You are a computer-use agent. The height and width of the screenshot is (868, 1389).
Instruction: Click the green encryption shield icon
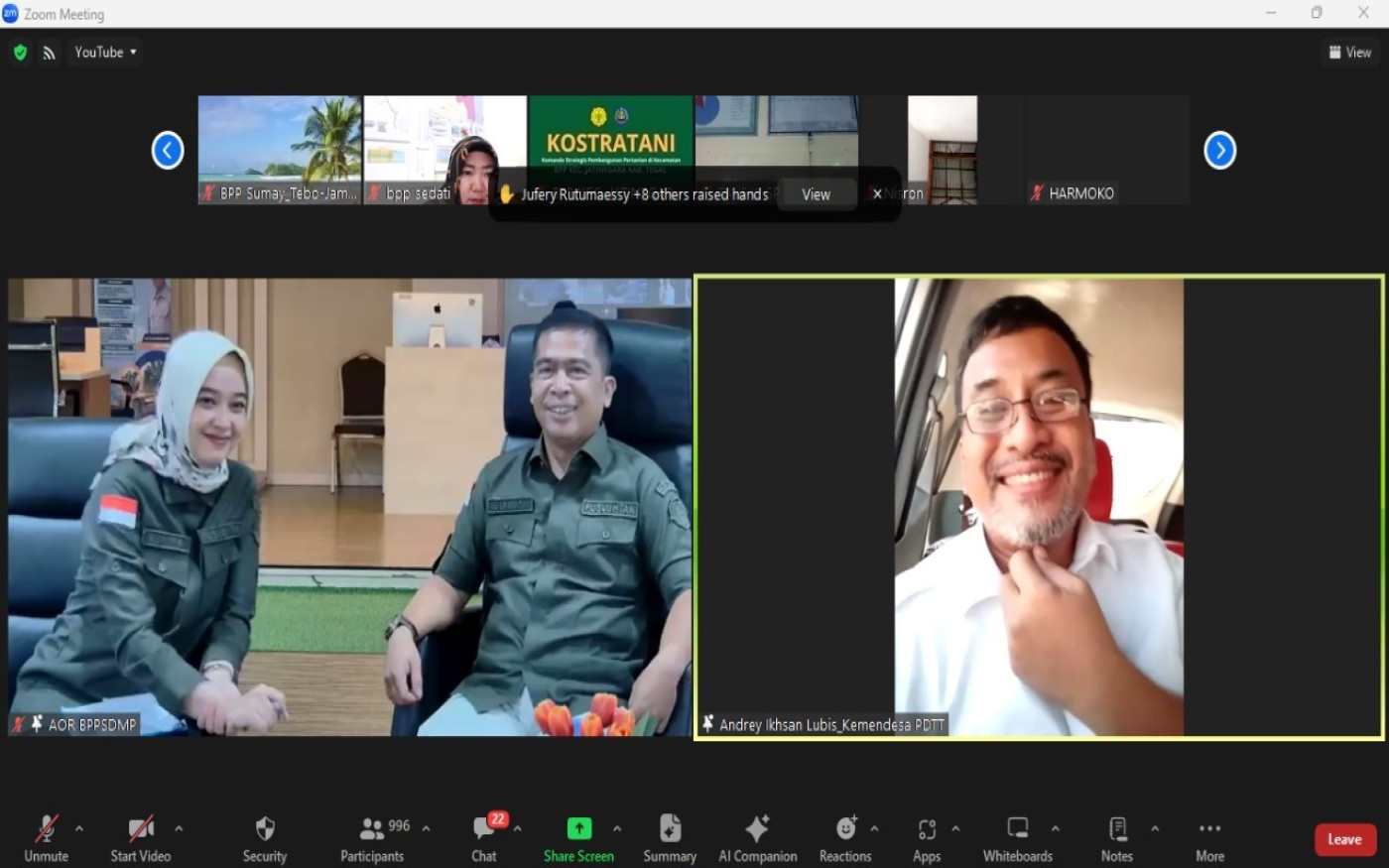tap(20, 53)
